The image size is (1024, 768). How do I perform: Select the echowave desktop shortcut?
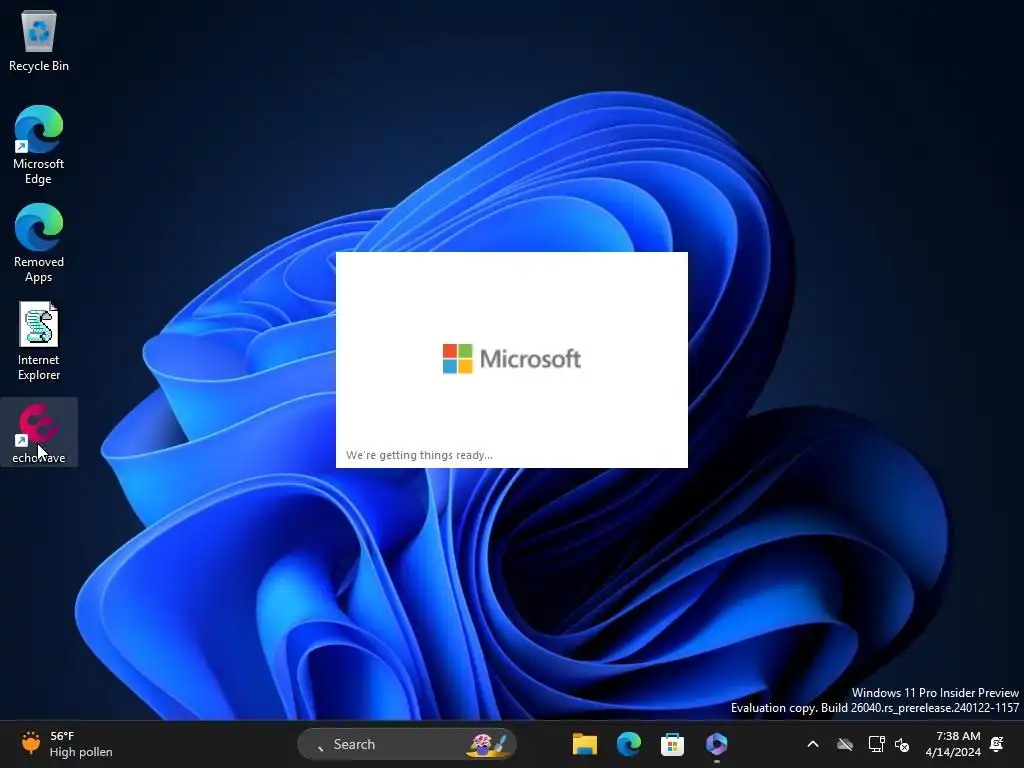tap(39, 432)
